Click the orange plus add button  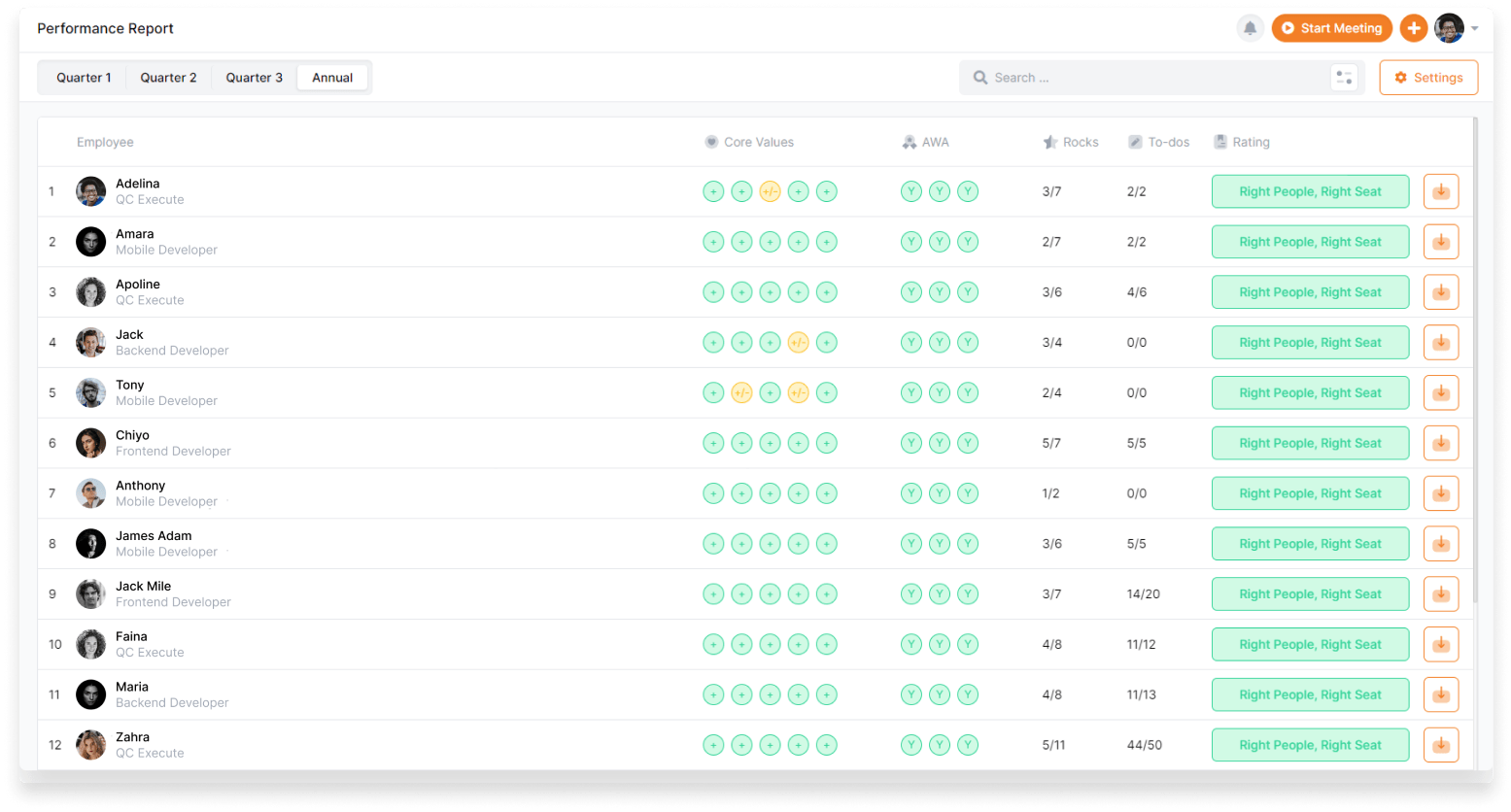tap(1414, 28)
